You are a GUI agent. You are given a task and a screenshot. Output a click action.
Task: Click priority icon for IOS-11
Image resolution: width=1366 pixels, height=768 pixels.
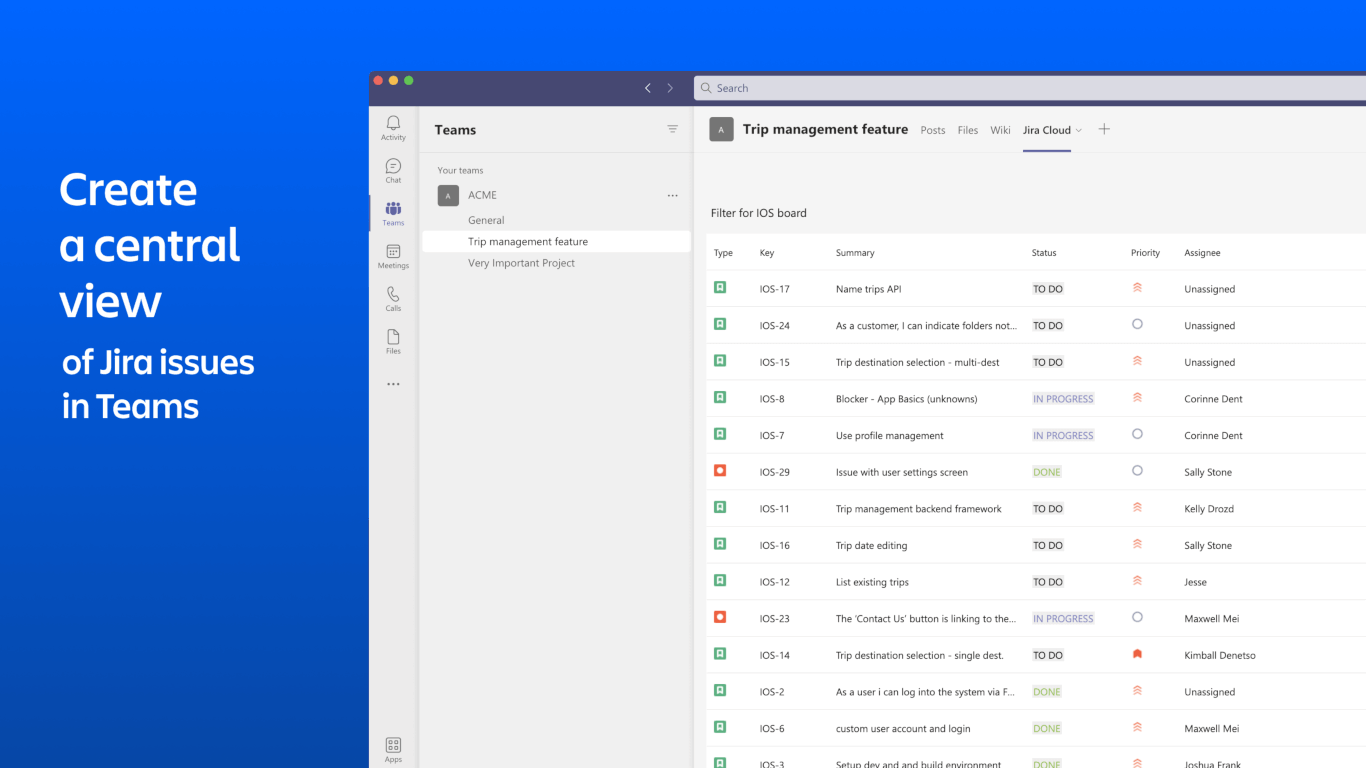tap(1137, 508)
